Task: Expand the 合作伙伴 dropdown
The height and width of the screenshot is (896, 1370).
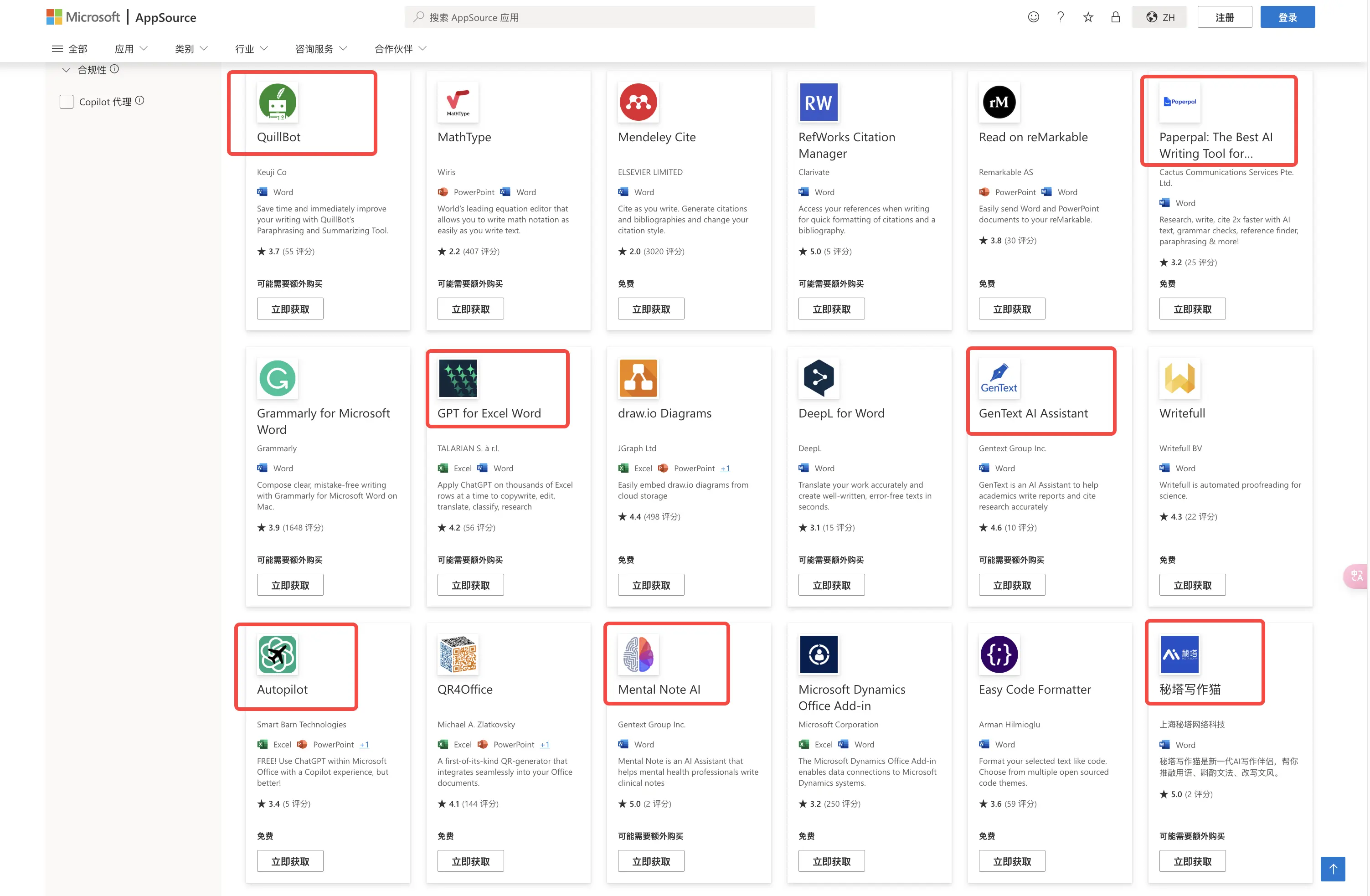Action: tap(400, 49)
